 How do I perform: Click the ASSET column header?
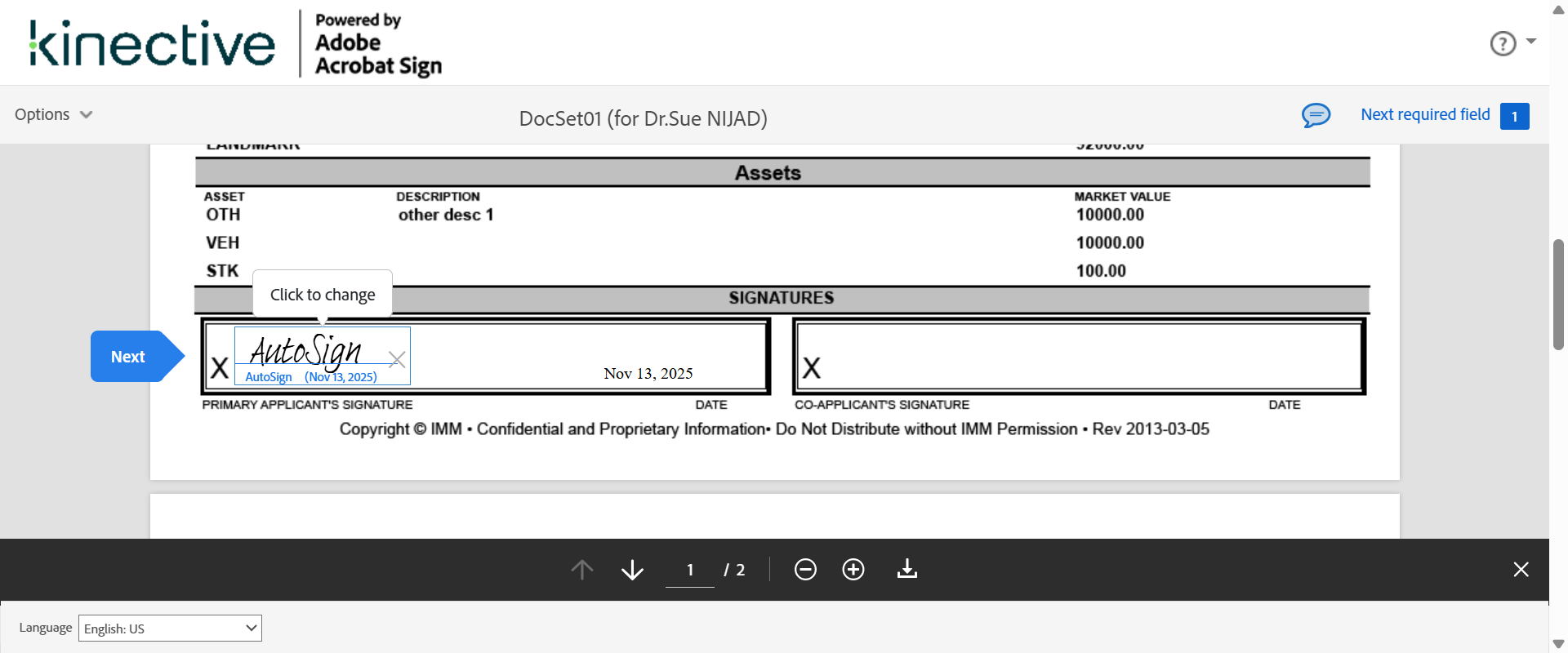pyautogui.click(x=225, y=197)
